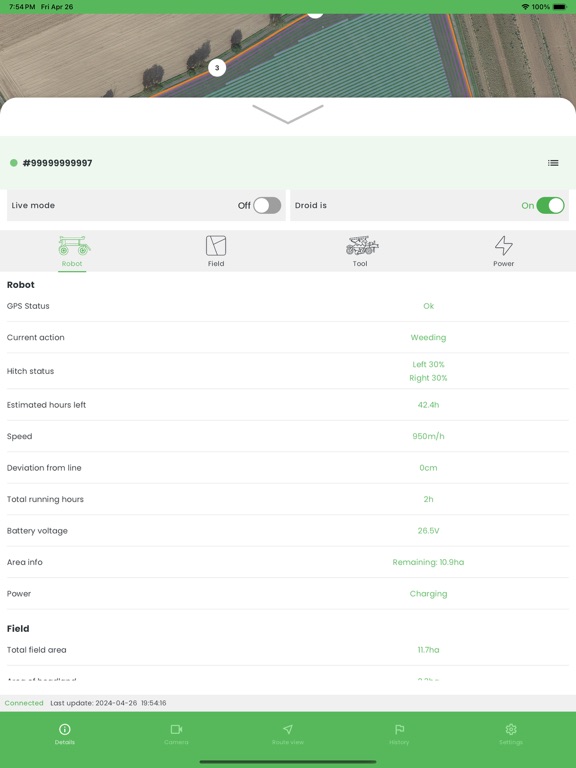Click the Field tab label
Screen dimensions: 576x768
(216, 264)
